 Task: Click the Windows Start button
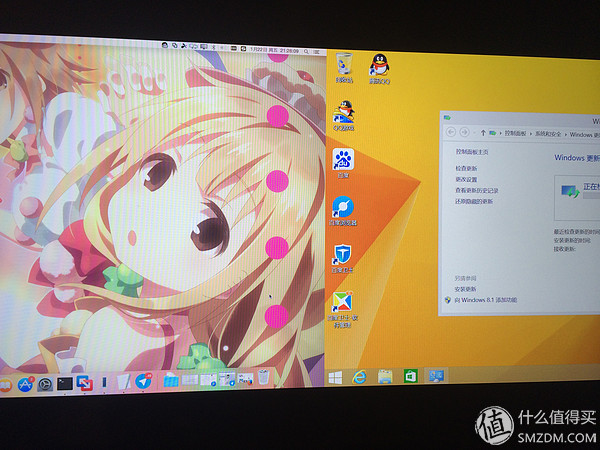tap(335, 378)
